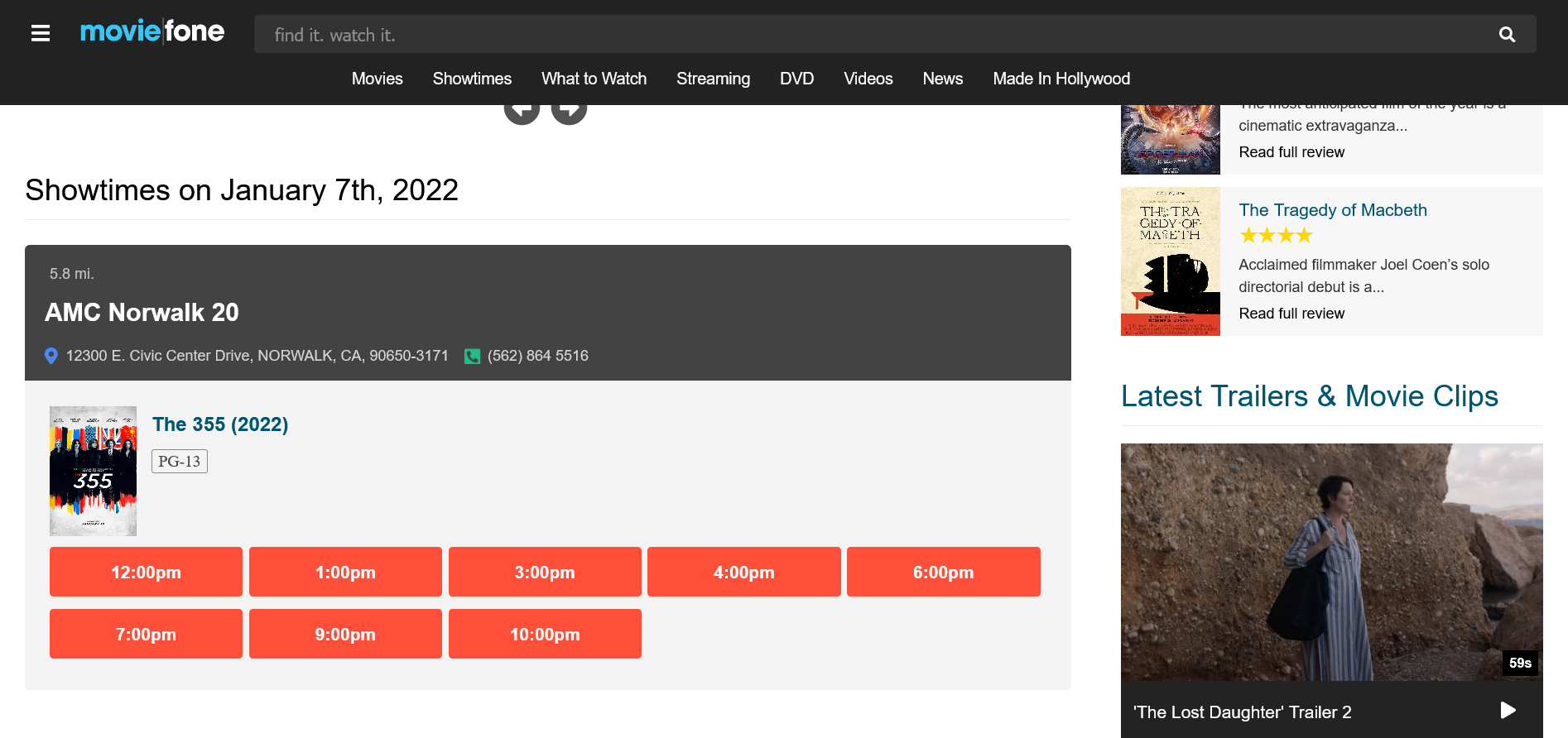
Task: Click the blue map pin icon
Action: 51,356
